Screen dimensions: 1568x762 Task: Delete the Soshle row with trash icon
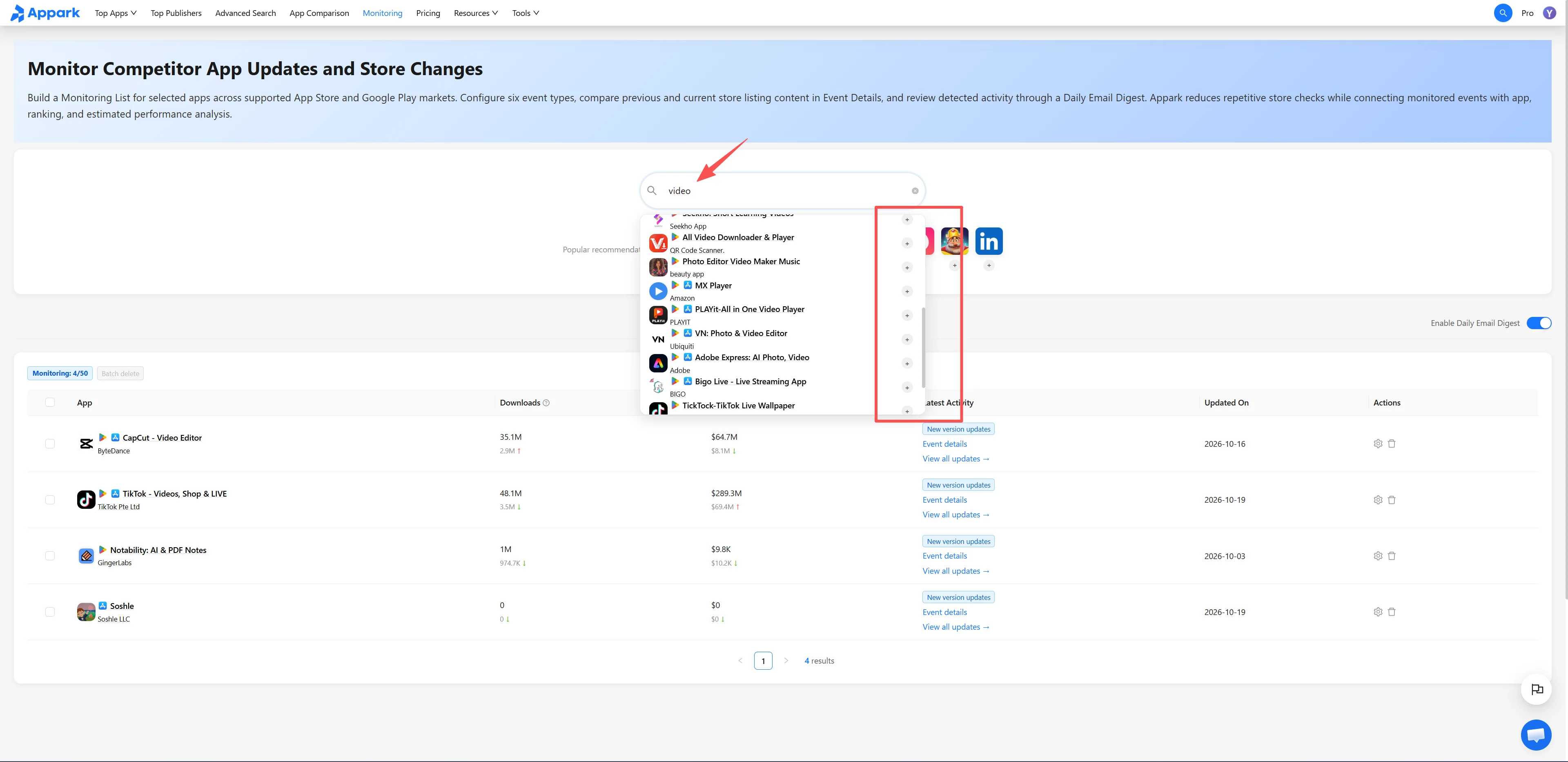click(x=1392, y=612)
